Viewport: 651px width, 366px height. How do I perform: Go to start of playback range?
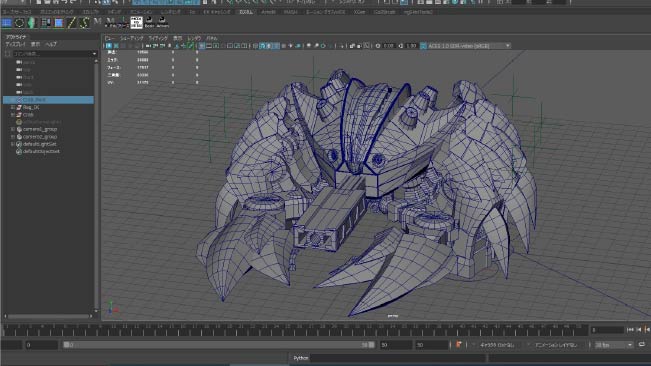pos(630,329)
